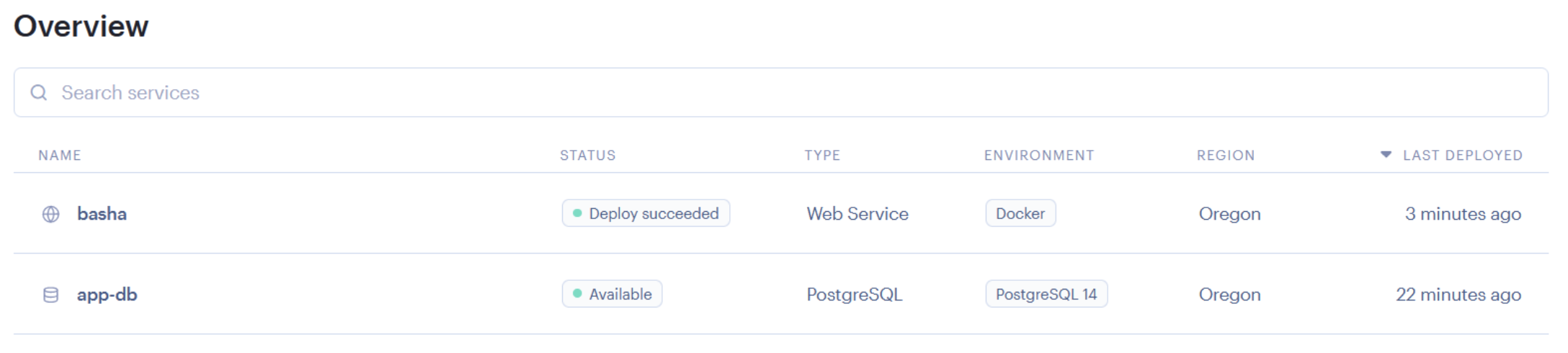The height and width of the screenshot is (353, 1568).
Task: Click the PostgreSQL 14 environment tag
Action: (x=1046, y=294)
